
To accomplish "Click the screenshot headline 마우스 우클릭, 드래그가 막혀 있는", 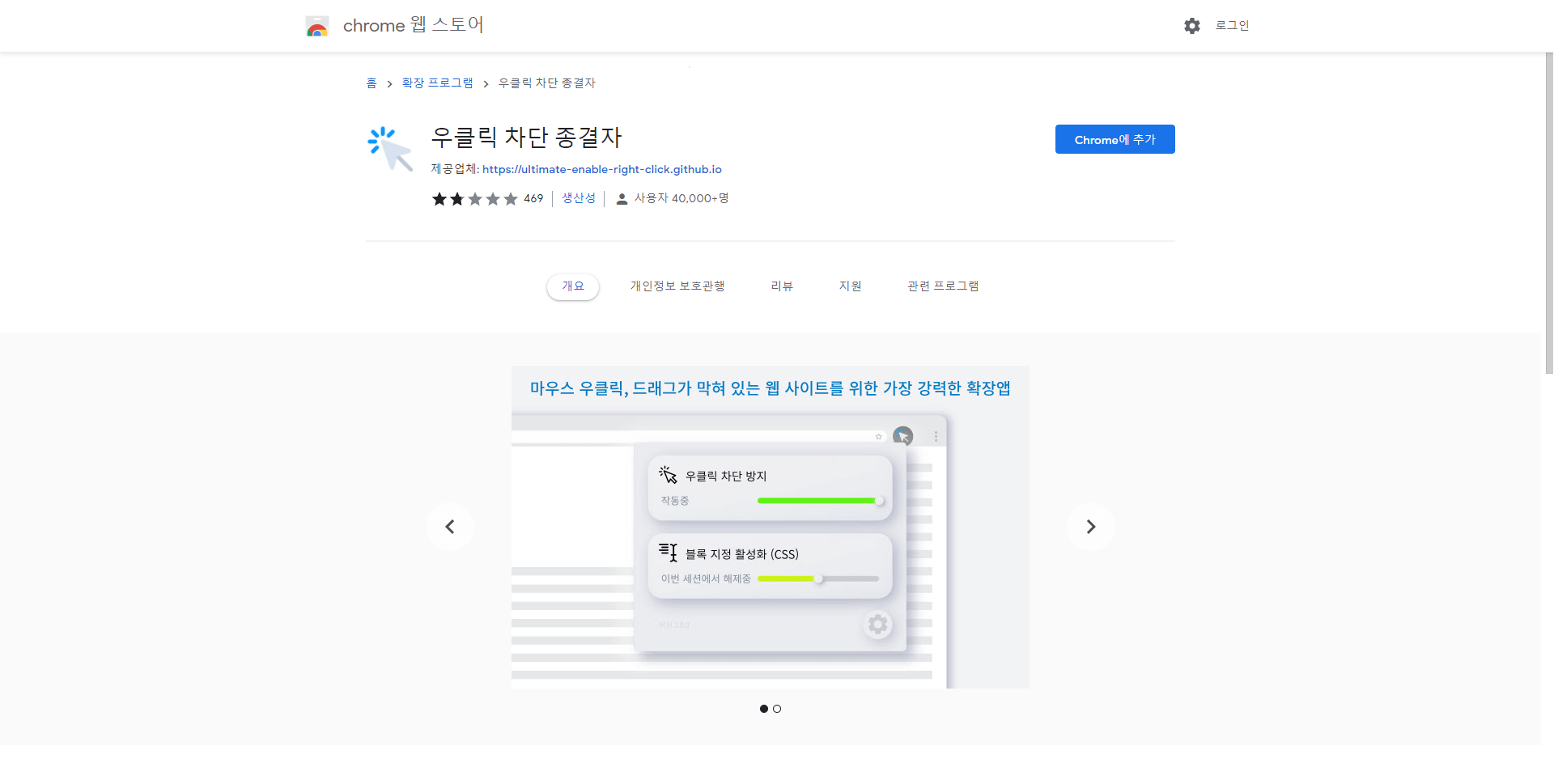I will (x=770, y=388).
